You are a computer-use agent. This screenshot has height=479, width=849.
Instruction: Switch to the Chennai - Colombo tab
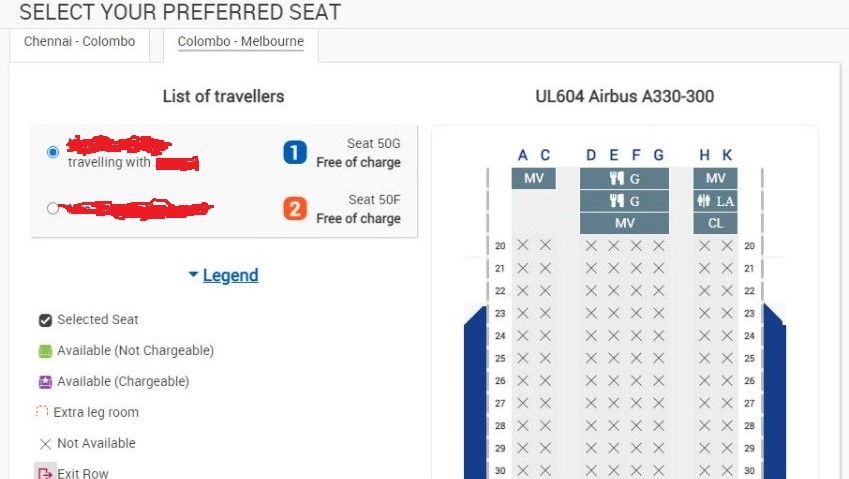(79, 42)
